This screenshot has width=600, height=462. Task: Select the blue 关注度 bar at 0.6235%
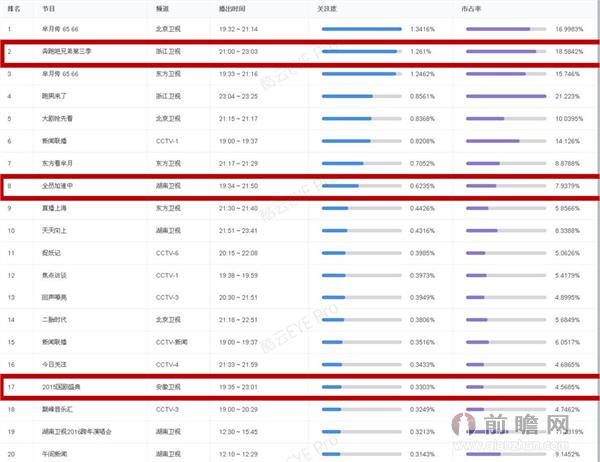coord(340,186)
